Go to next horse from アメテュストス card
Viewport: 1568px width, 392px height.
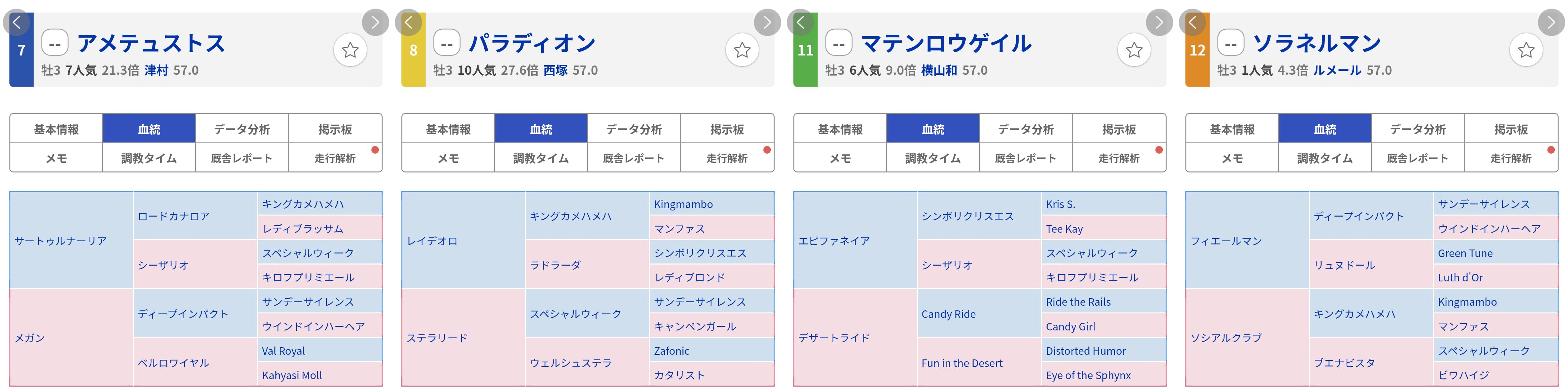(375, 23)
